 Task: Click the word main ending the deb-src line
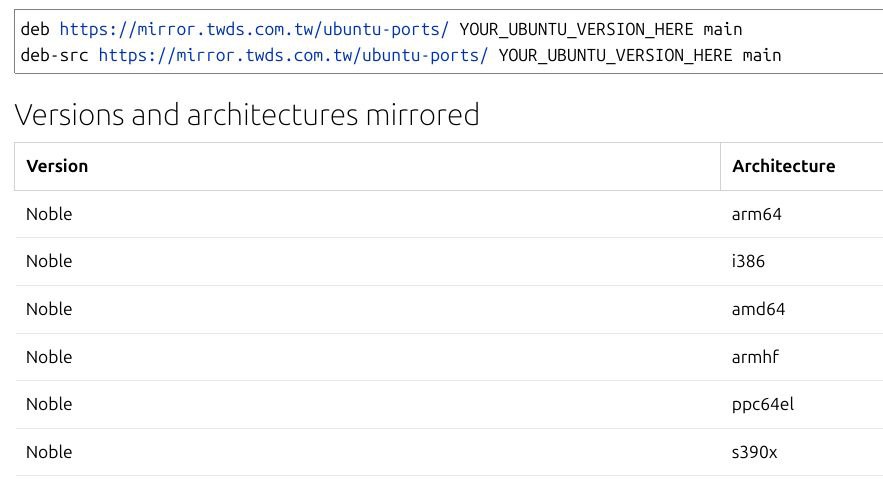pos(762,55)
